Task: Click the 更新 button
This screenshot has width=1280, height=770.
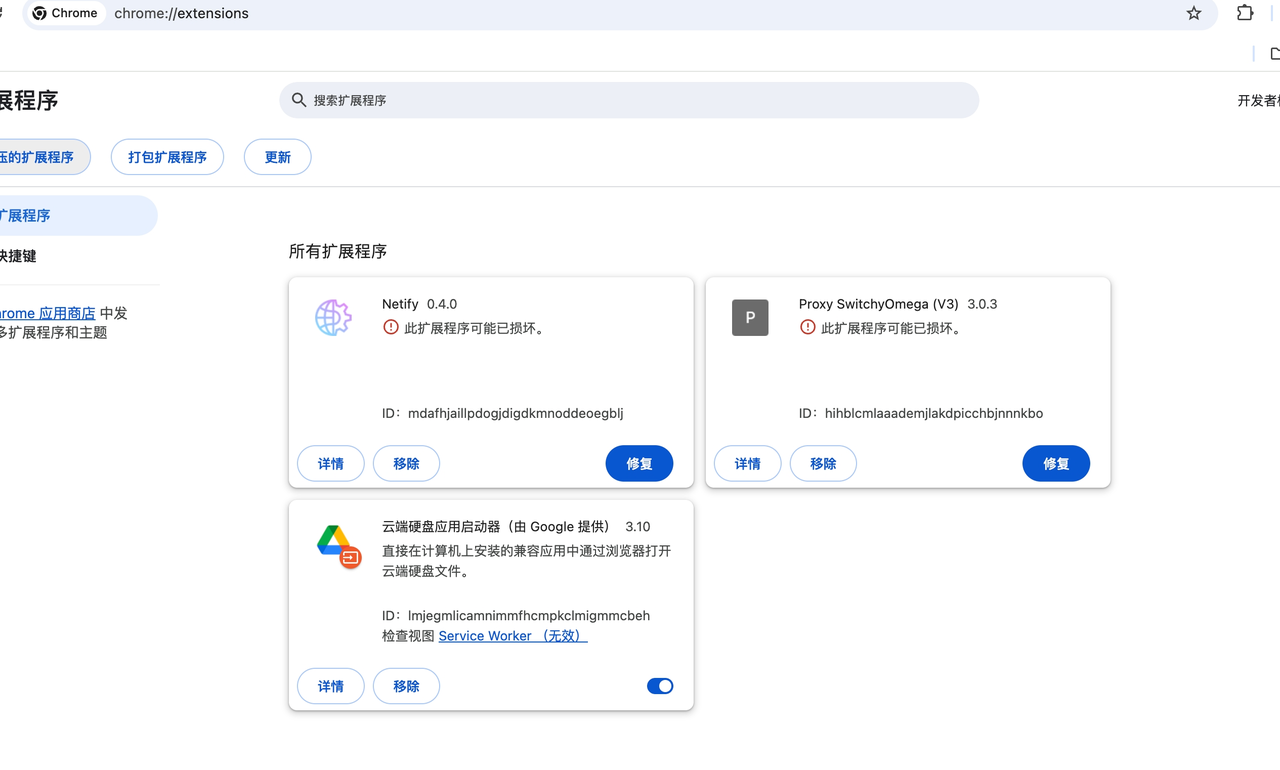Action: click(277, 157)
